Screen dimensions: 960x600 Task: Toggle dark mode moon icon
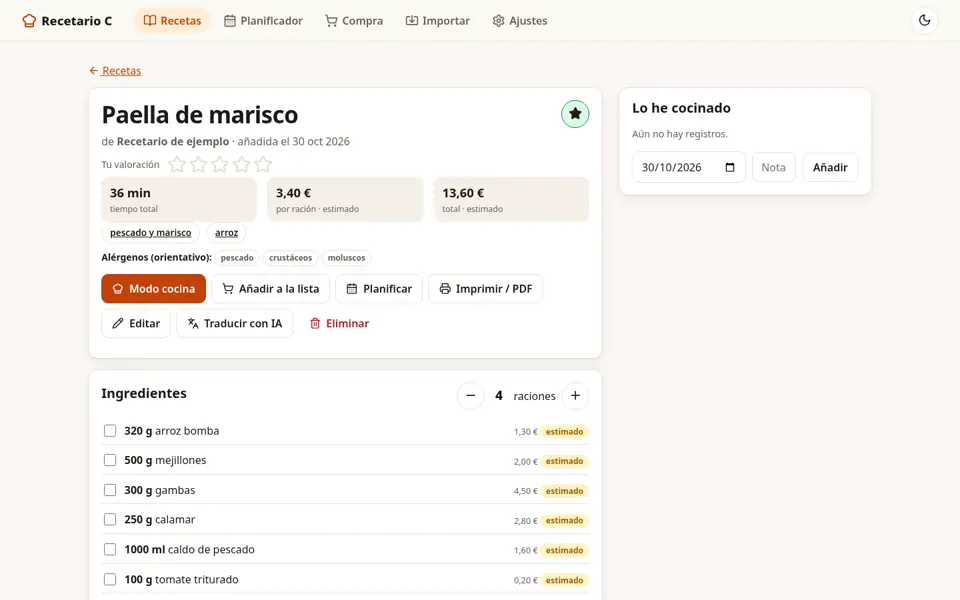pos(924,20)
